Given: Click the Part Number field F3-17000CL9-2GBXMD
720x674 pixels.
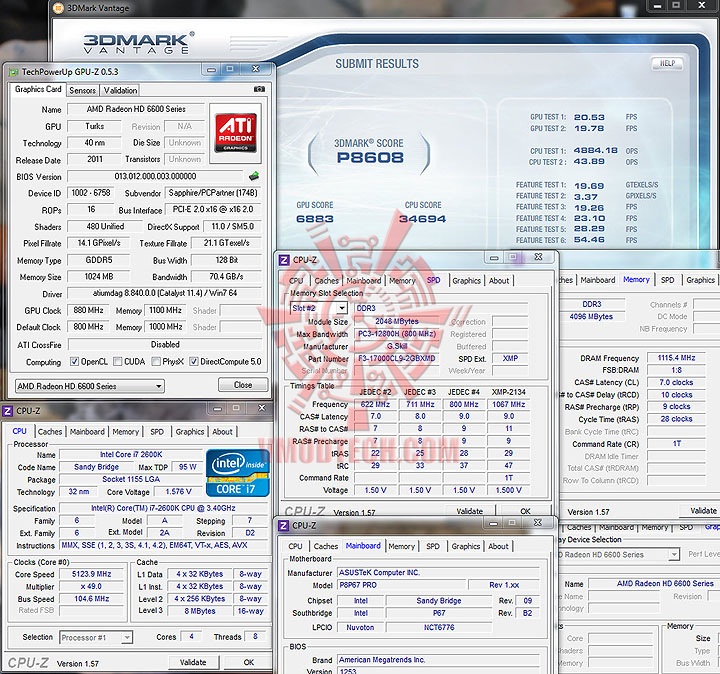Looking at the screenshot, I should 397,359.
